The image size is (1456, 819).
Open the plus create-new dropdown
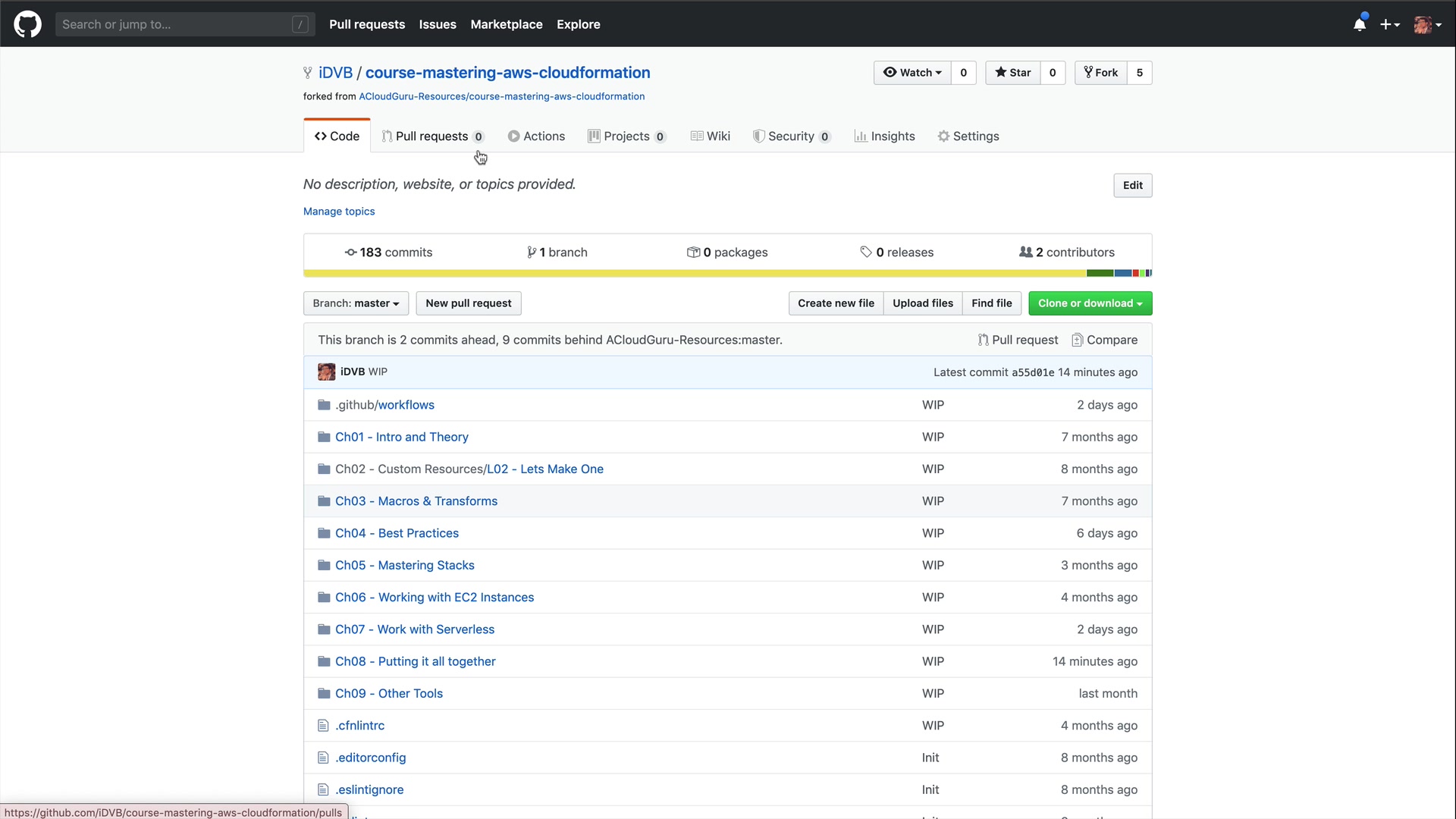click(1389, 24)
